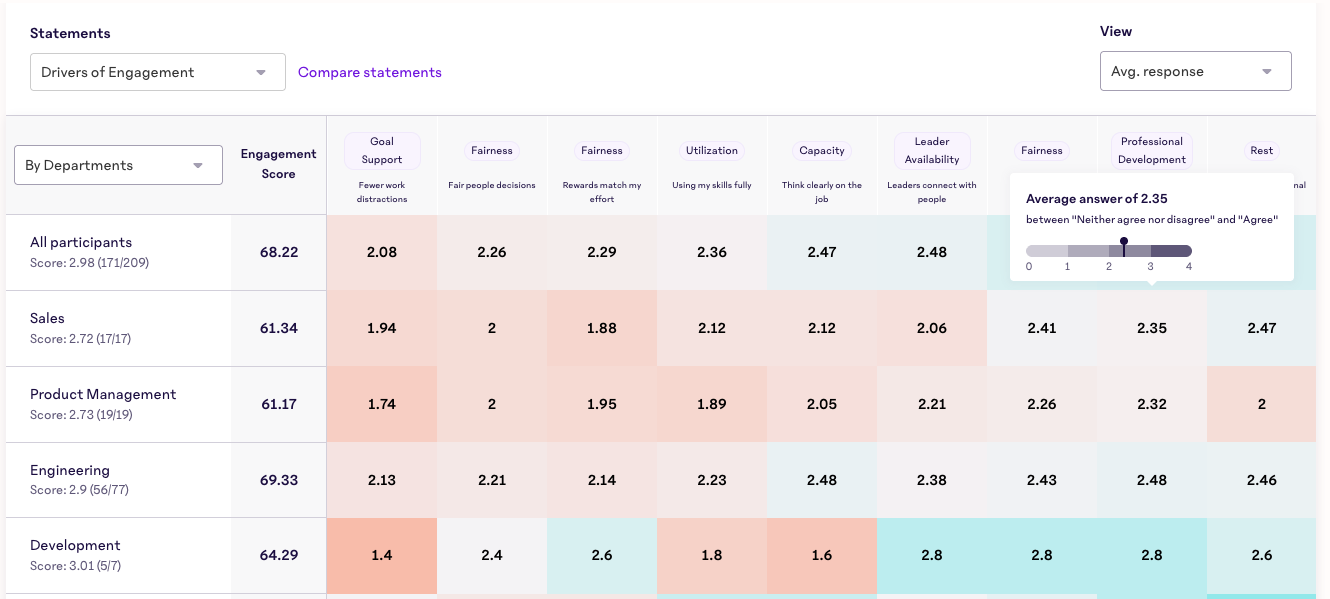Click the Development department row label

[75, 545]
